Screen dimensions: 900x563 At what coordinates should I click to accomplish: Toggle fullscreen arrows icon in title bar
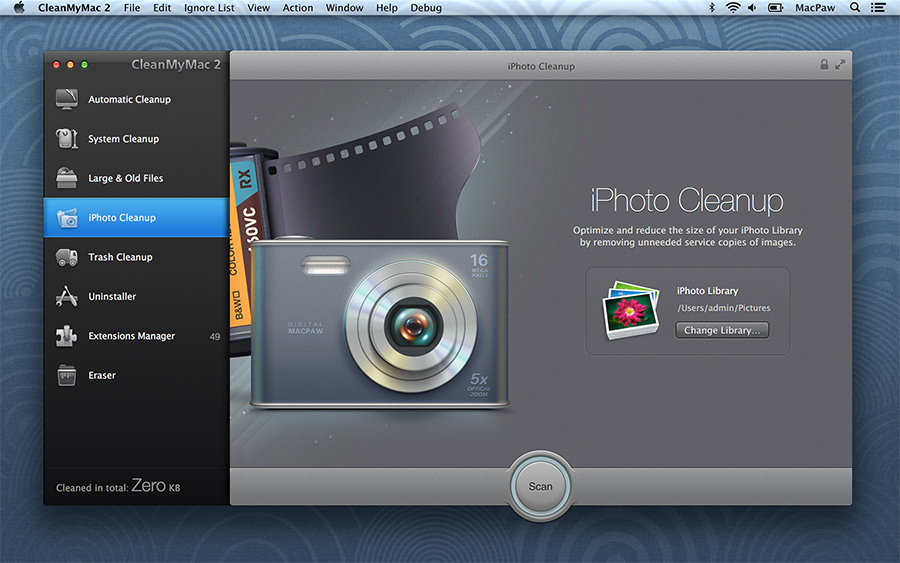[840, 65]
